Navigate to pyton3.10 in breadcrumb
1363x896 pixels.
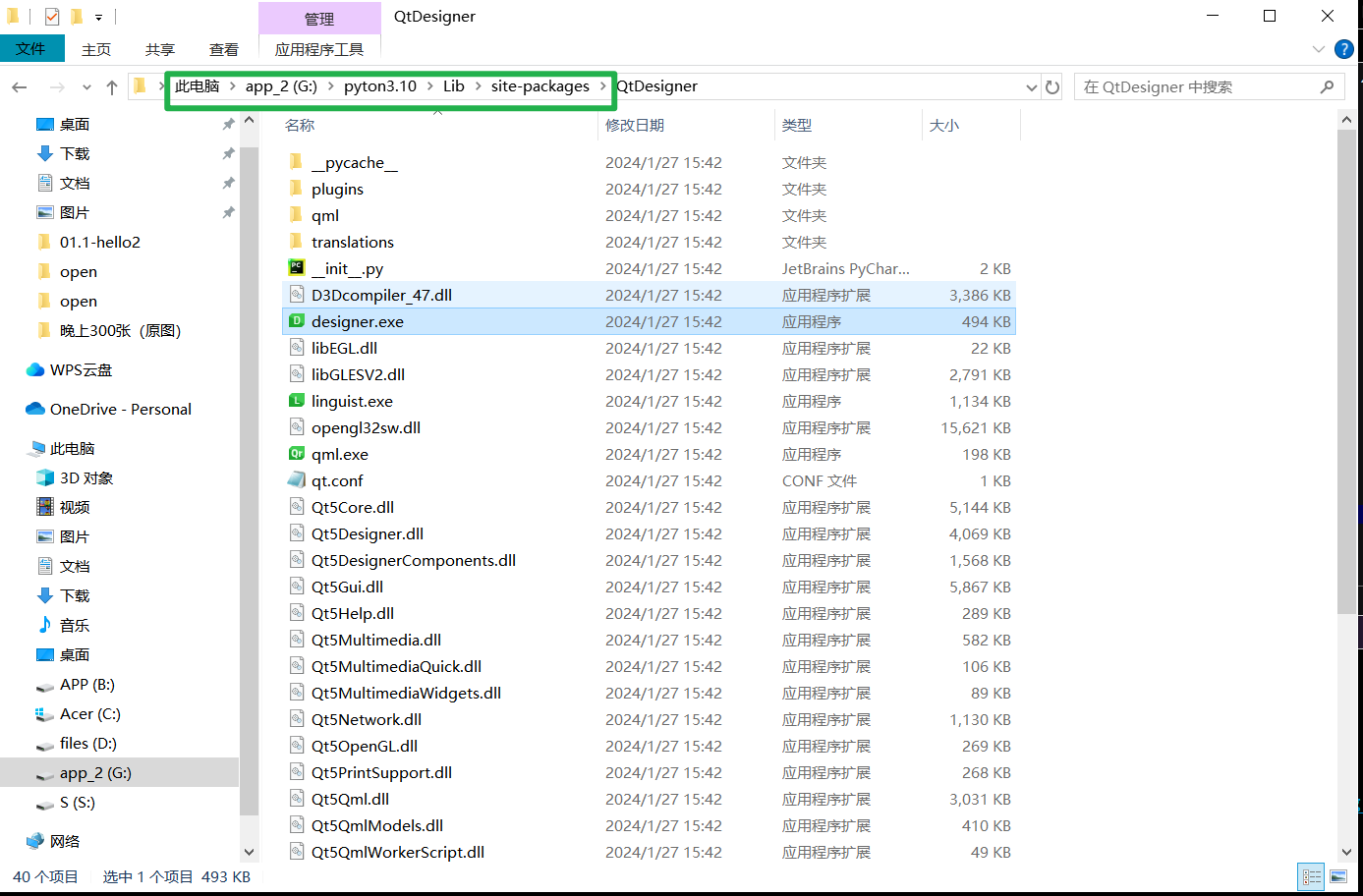click(x=380, y=86)
